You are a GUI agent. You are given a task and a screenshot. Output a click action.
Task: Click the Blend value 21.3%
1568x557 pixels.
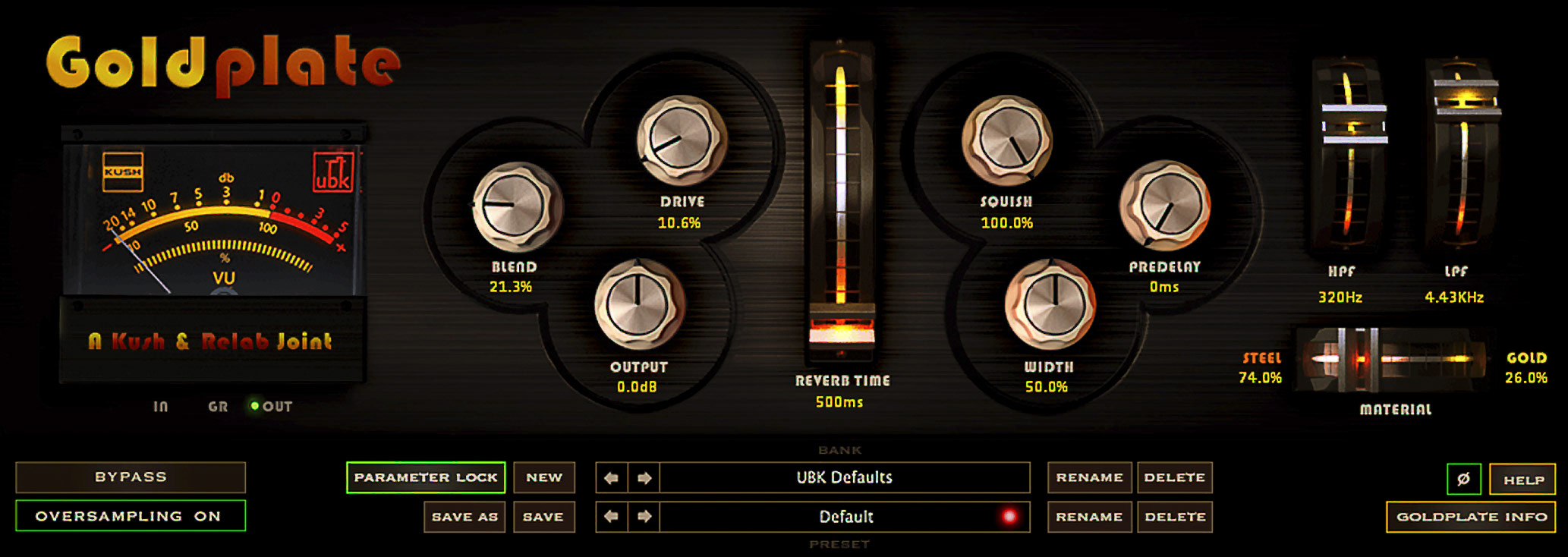click(x=511, y=287)
